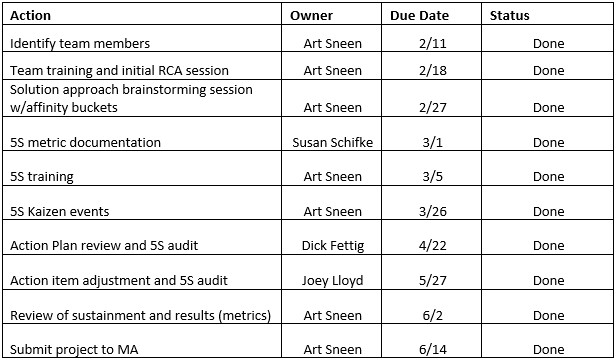Select Team training and initial RCA session
The image size is (616, 361).
coord(142,65)
